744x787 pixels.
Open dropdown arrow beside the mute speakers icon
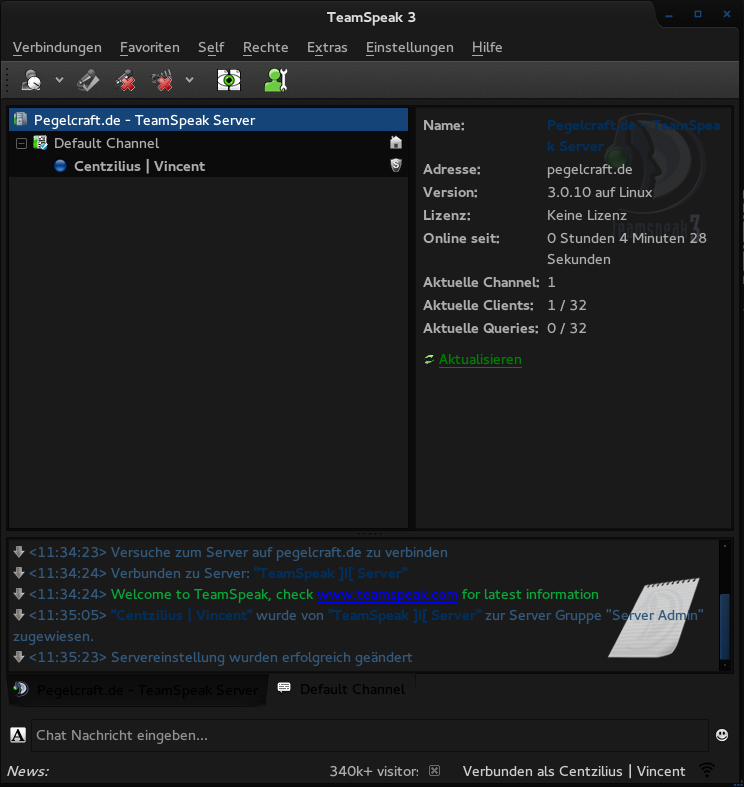click(189, 80)
